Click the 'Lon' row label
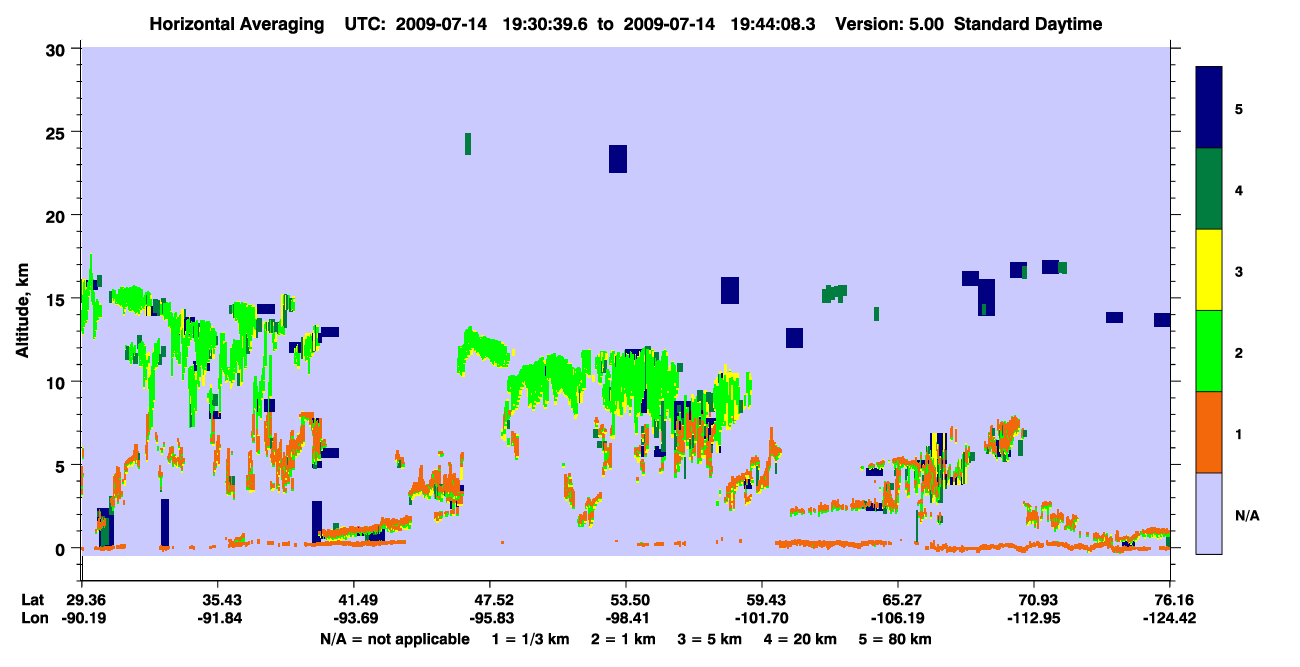1300x667 pixels. click(x=33, y=618)
